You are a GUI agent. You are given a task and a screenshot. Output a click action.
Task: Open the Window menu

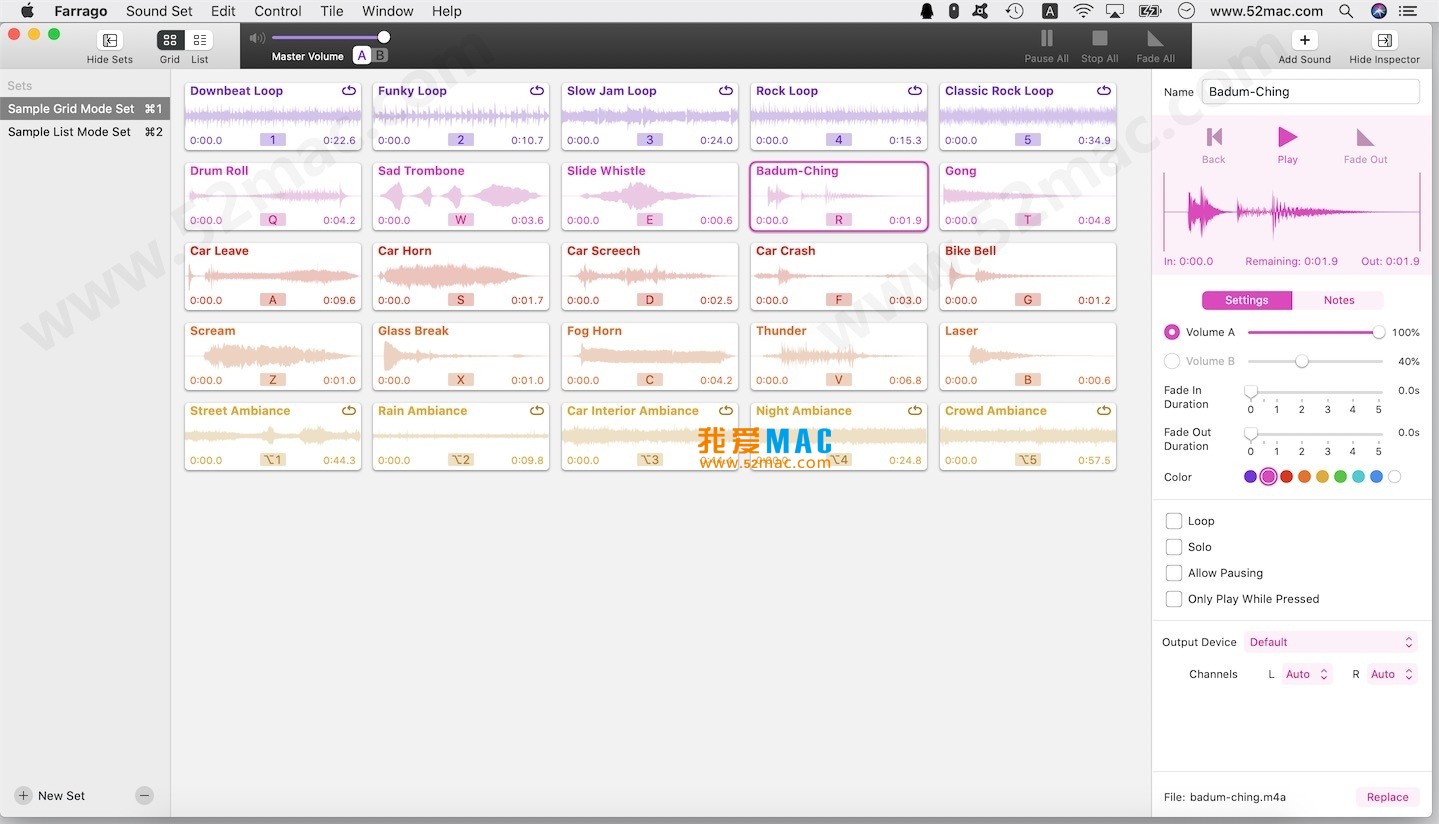pos(388,11)
